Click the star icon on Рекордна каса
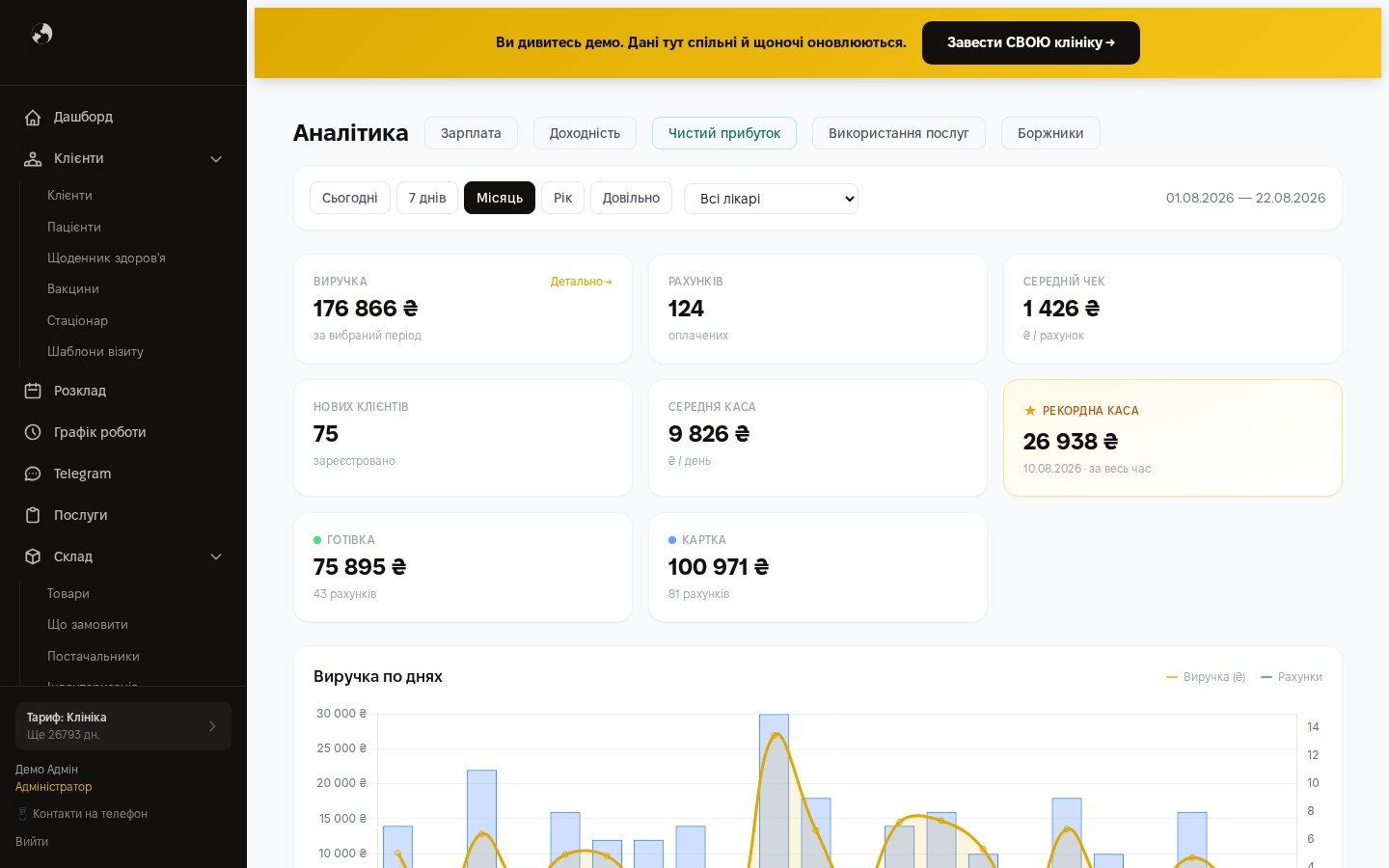Viewport: 1389px width, 868px height. 1030,411
